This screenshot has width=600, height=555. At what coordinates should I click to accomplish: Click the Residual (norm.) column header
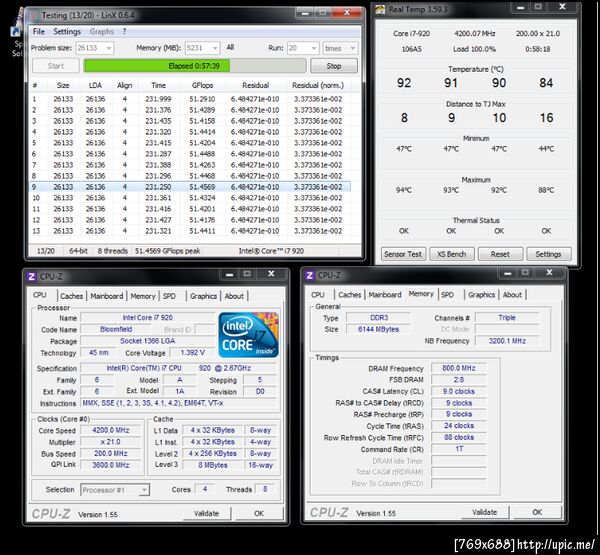[318, 86]
